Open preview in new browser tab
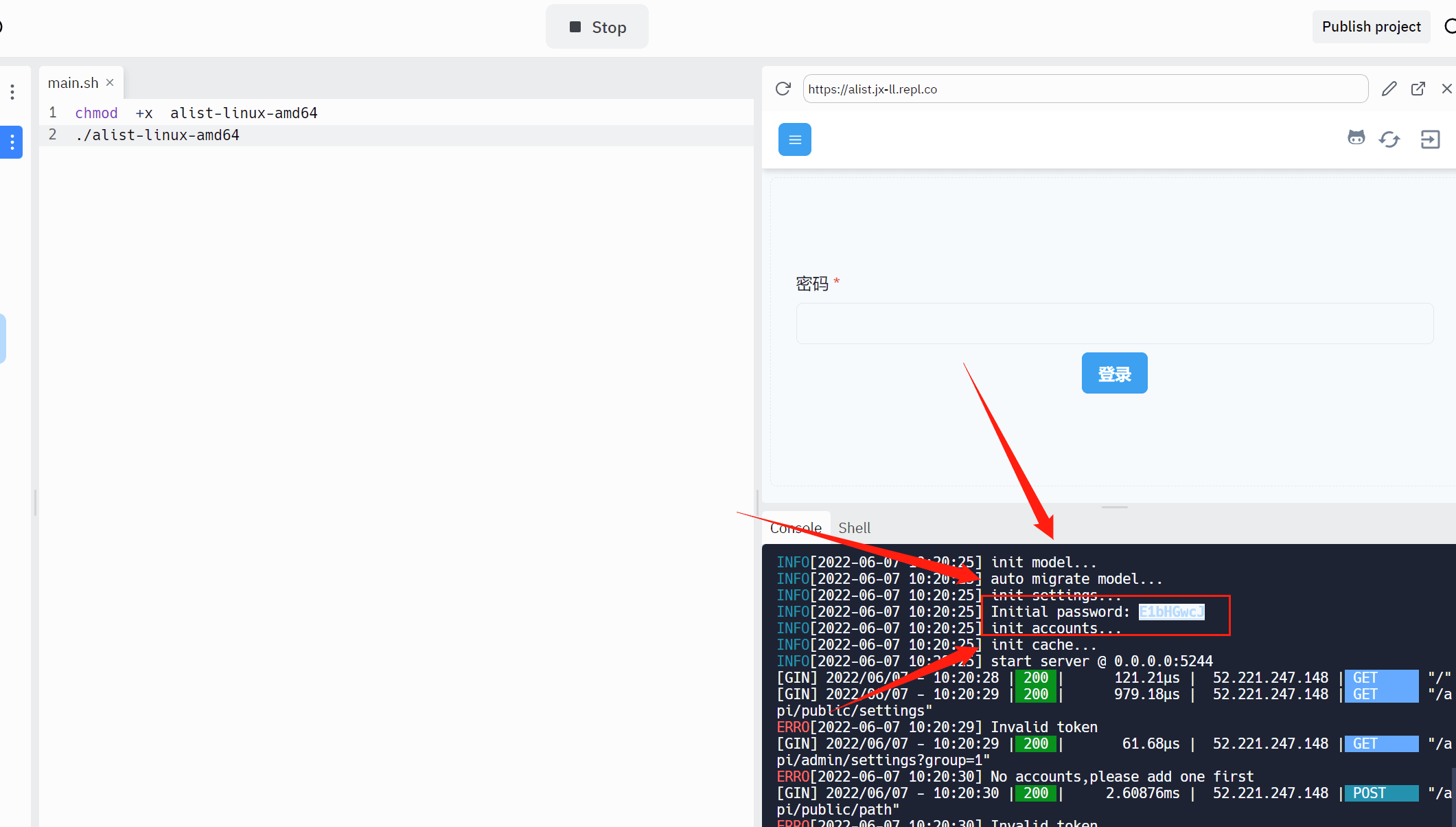Screen dimensions: 1456x827 (1418, 89)
